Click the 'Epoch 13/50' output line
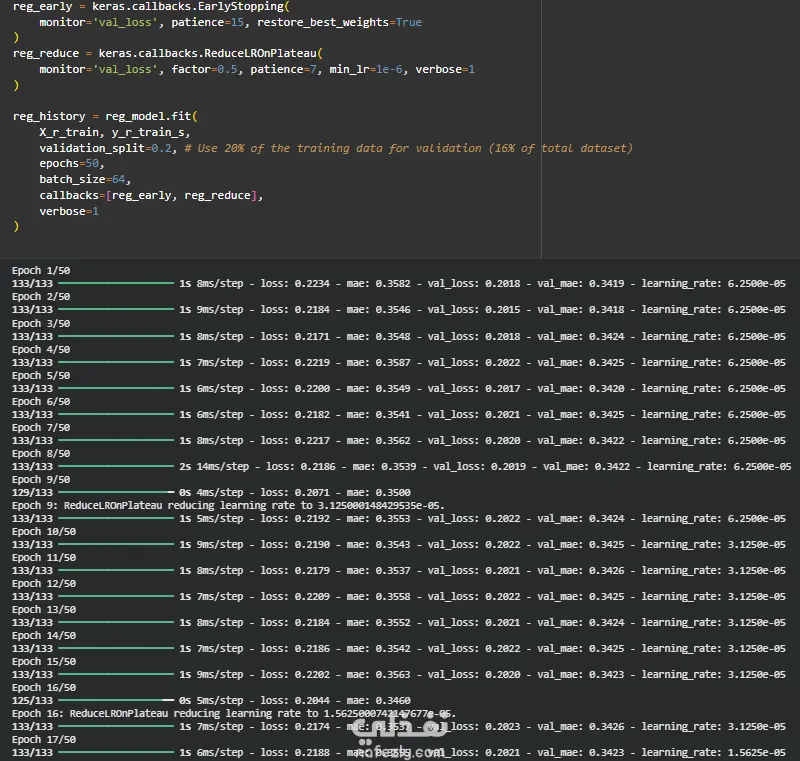The image size is (800, 761). pyautogui.click(x=44, y=610)
